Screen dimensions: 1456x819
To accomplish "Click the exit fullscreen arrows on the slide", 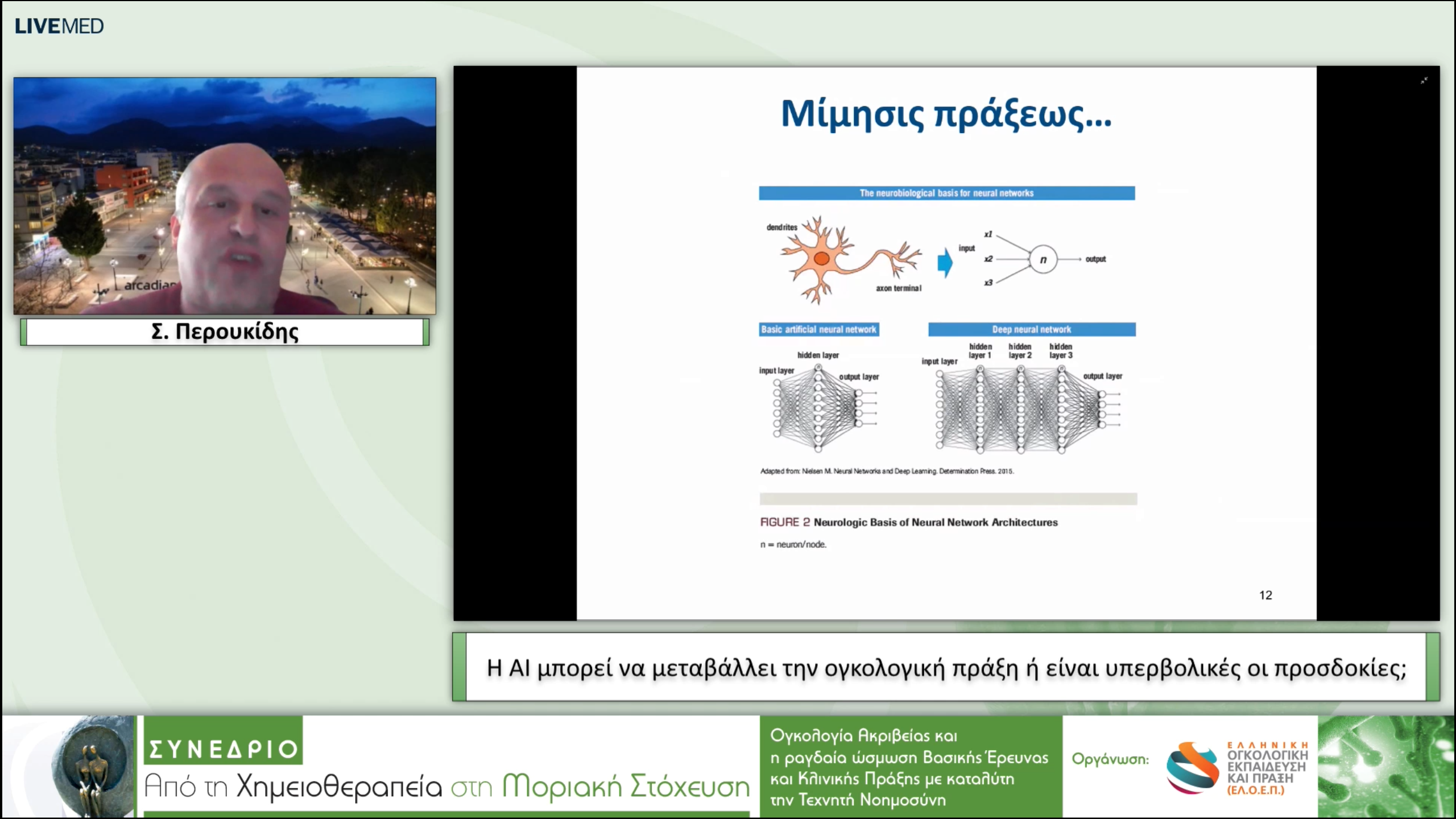I will 1424,80.
